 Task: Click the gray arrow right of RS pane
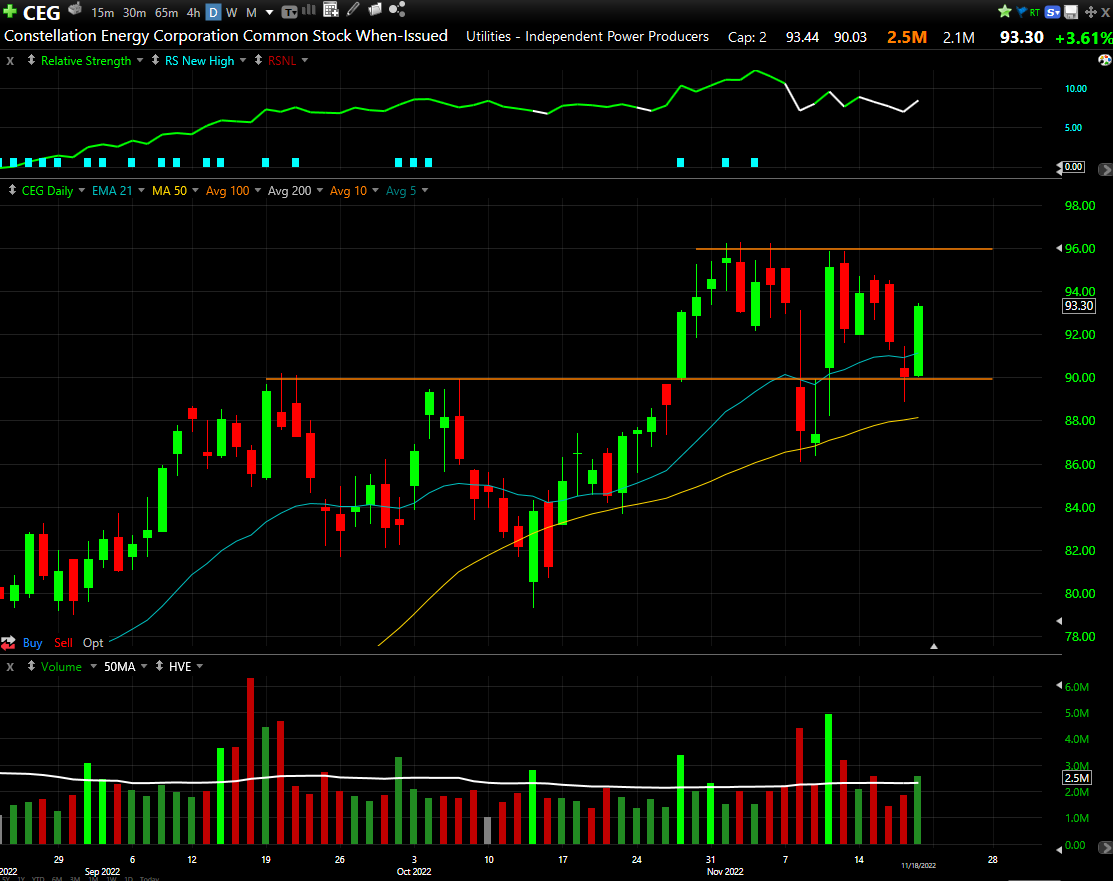tap(1104, 170)
